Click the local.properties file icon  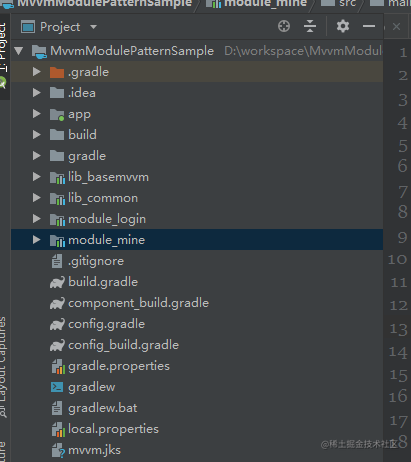(58, 429)
